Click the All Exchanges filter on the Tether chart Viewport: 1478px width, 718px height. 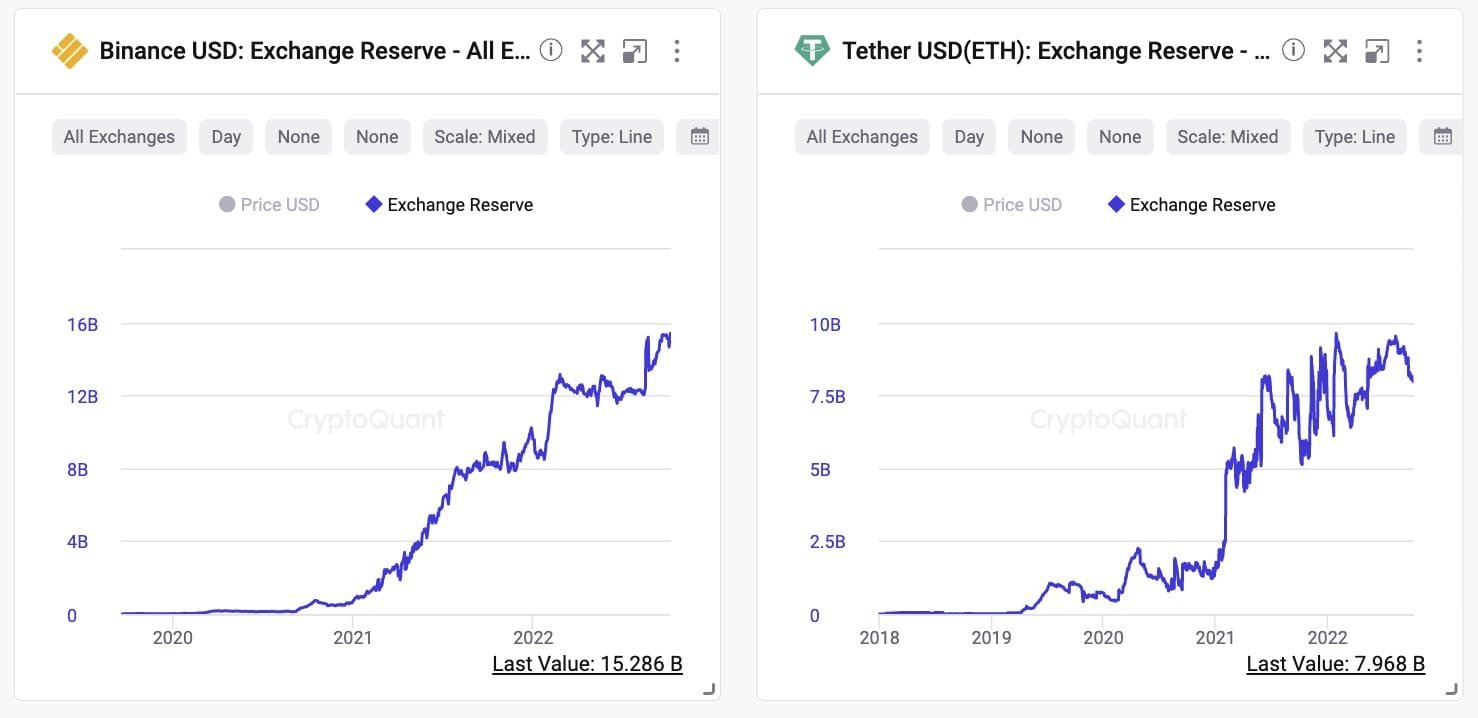(x=861, y=136)
